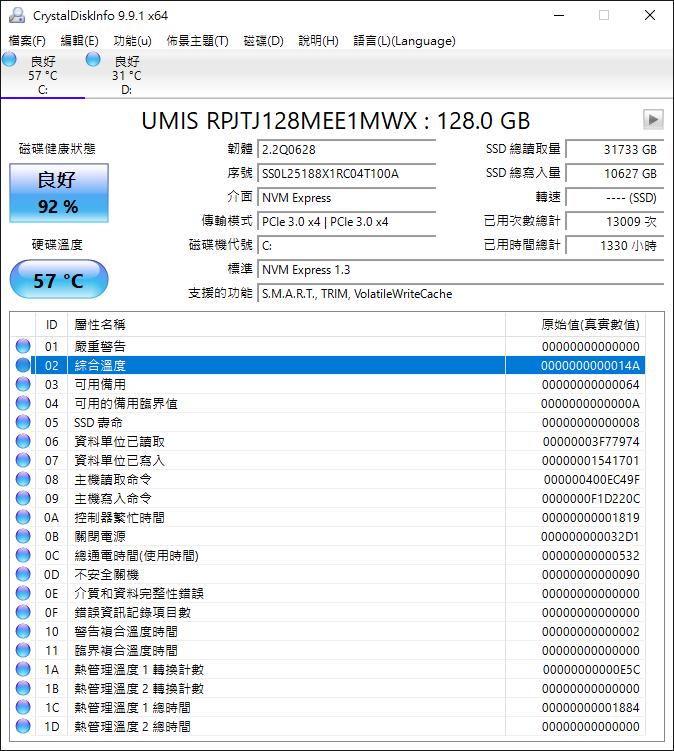Open the 佈景主題(T) menu
This screenshot has width=674, height=751.
pos(197,41)
